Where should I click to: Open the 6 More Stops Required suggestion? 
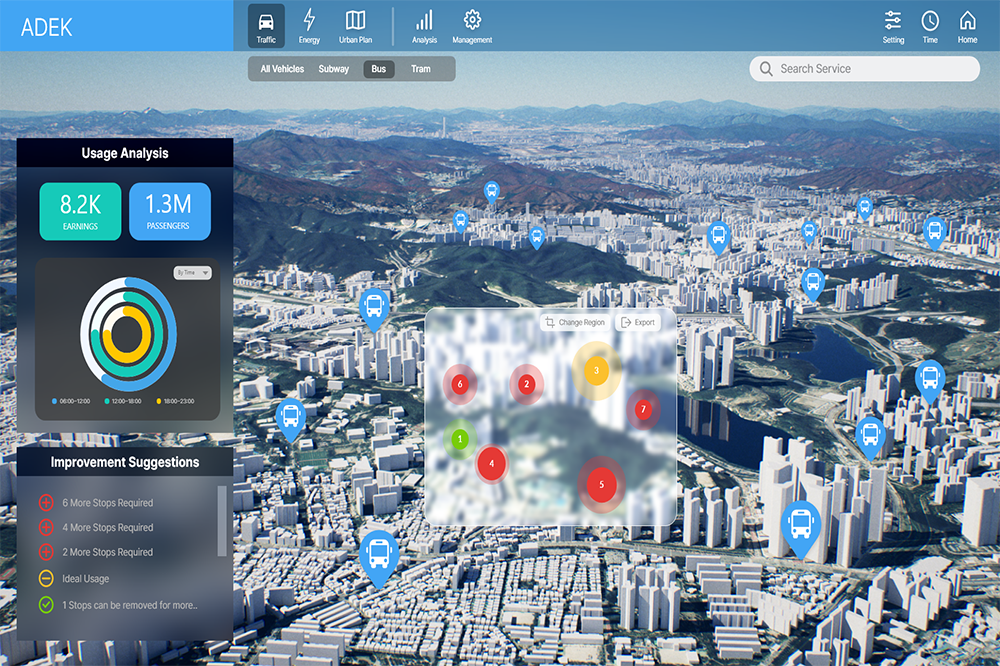pos(107,503)
